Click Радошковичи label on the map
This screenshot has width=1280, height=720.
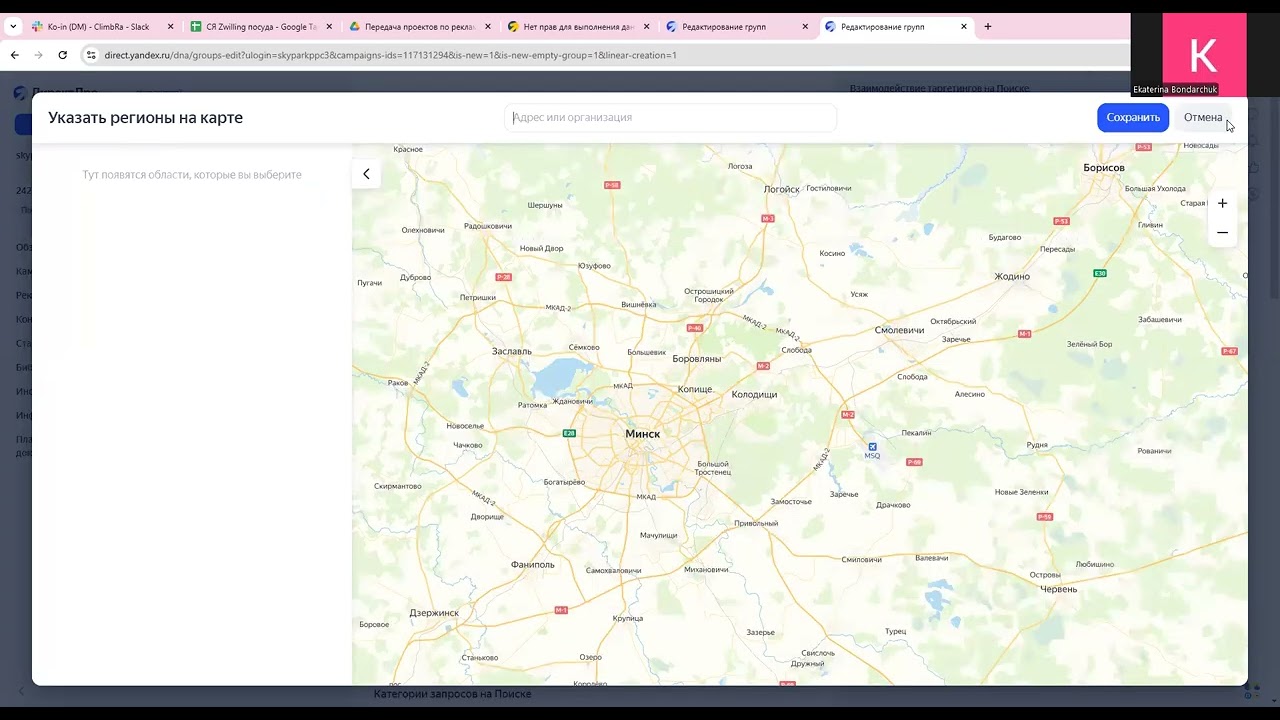[488, 226]
